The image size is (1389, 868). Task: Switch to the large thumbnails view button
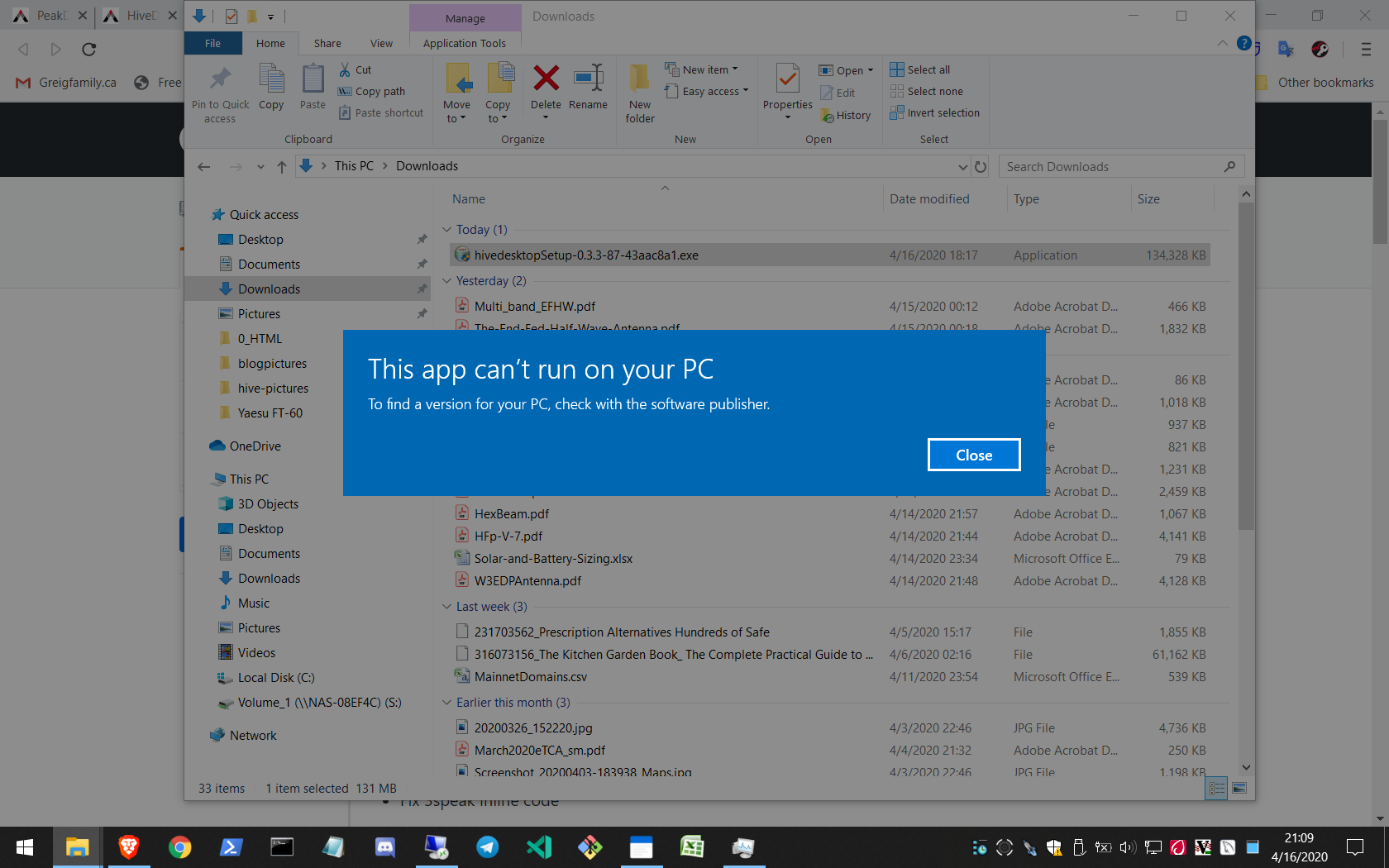pos(1239,788)
